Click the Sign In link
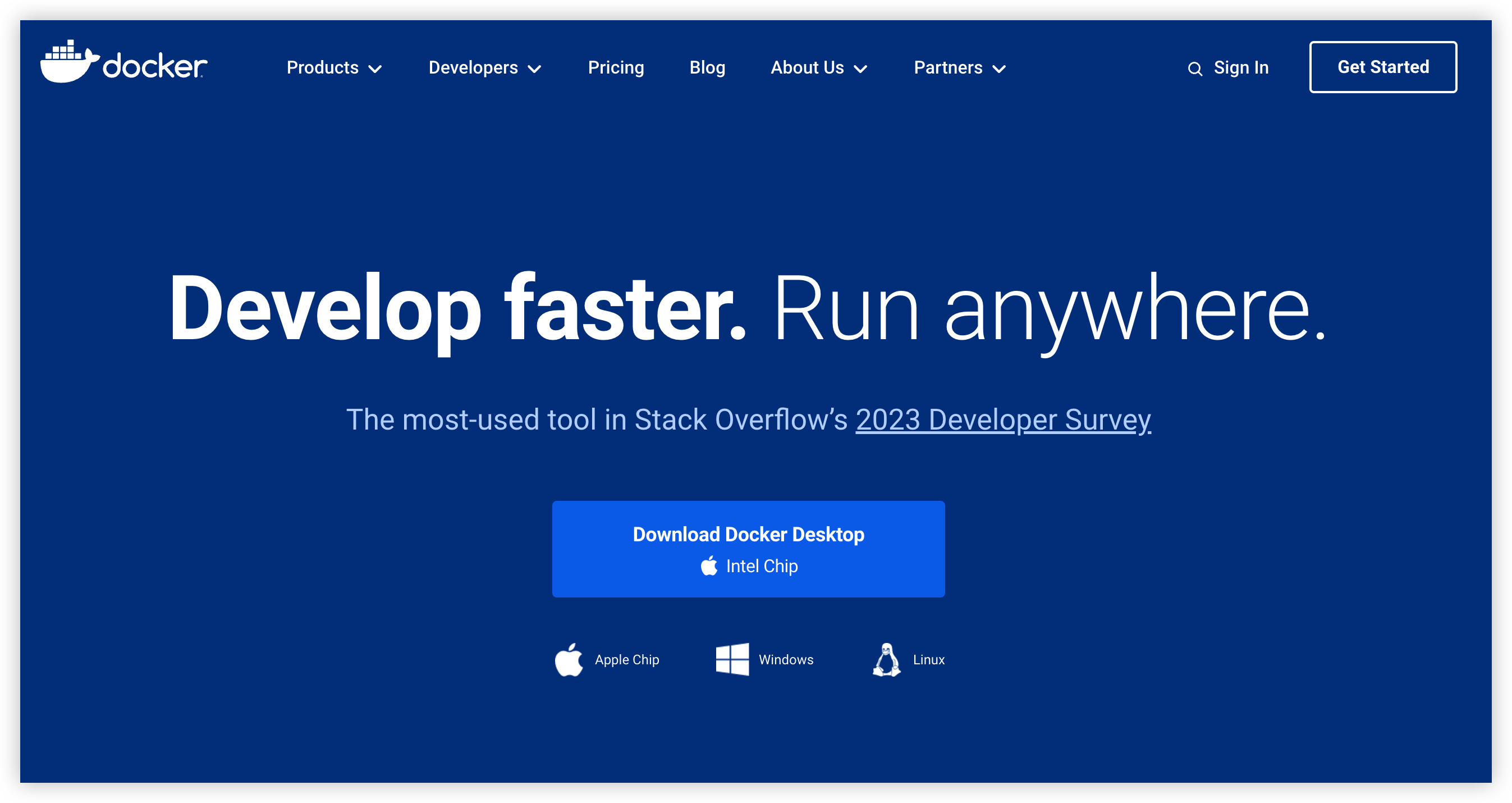The image size is (1512, 803). pos(1241,68)
